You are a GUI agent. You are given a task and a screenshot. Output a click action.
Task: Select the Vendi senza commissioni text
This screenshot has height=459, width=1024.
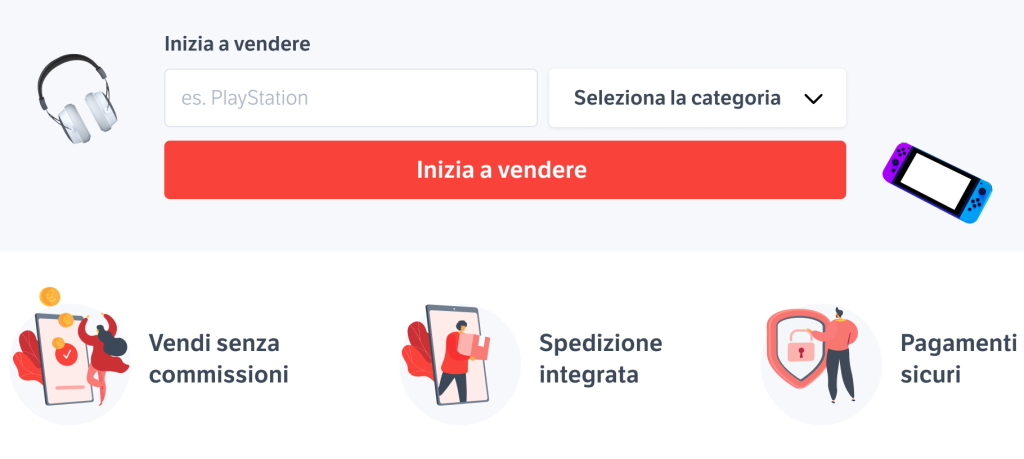coord(218,359)
